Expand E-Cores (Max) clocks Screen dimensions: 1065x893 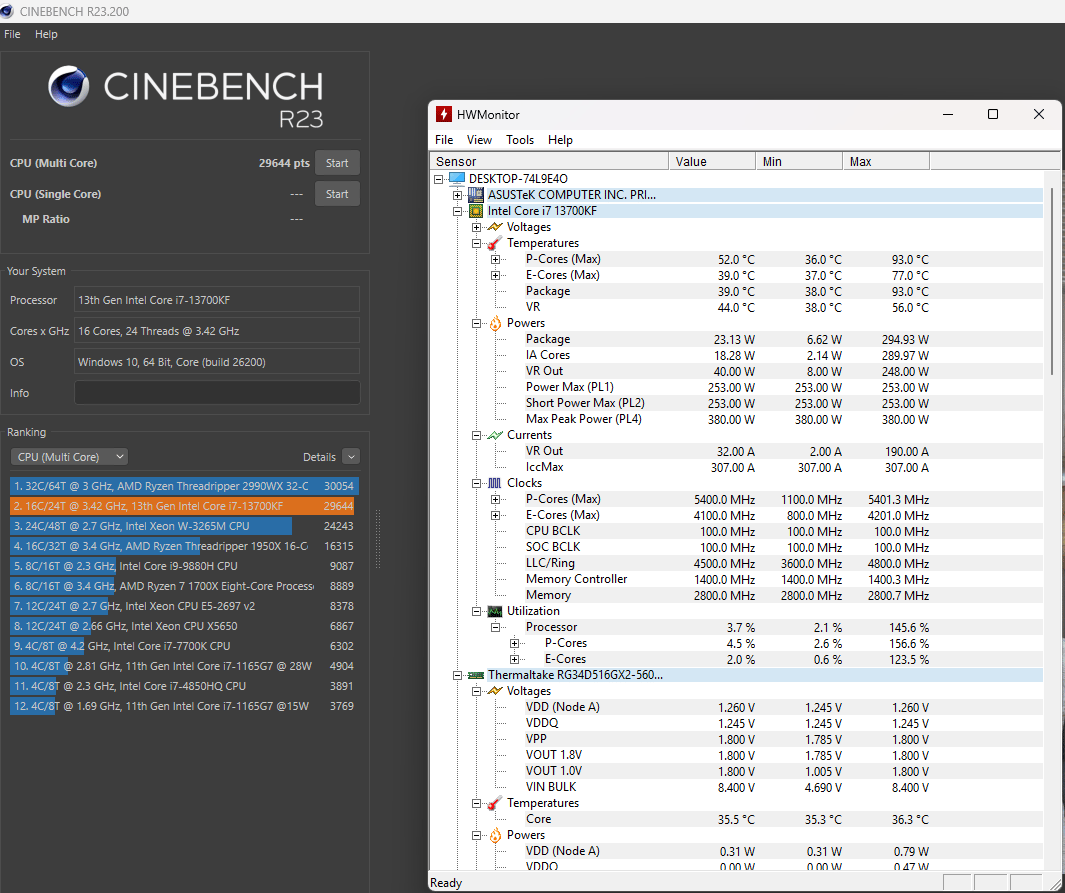point(496,515)
